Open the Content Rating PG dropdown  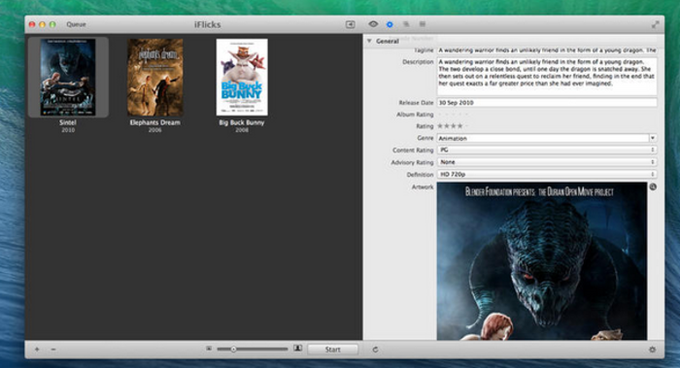[547, 150]
